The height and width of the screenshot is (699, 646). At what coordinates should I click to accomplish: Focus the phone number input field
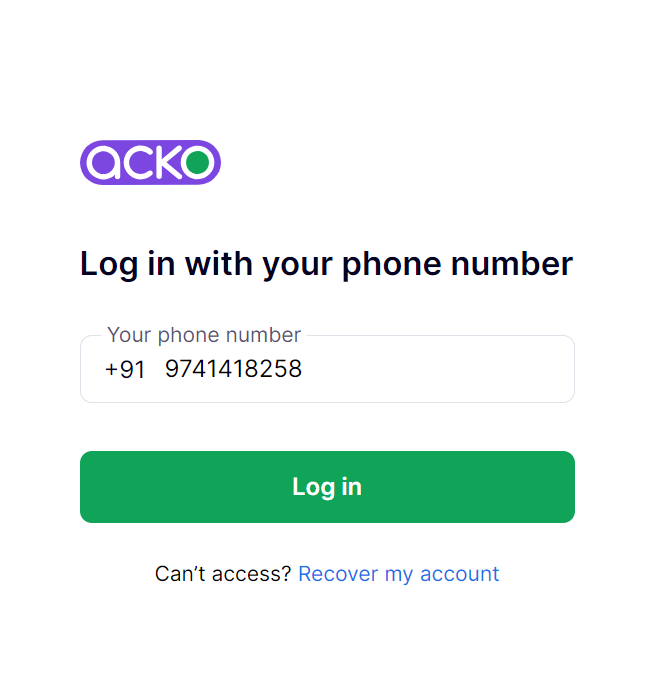(x=327, y=369)
